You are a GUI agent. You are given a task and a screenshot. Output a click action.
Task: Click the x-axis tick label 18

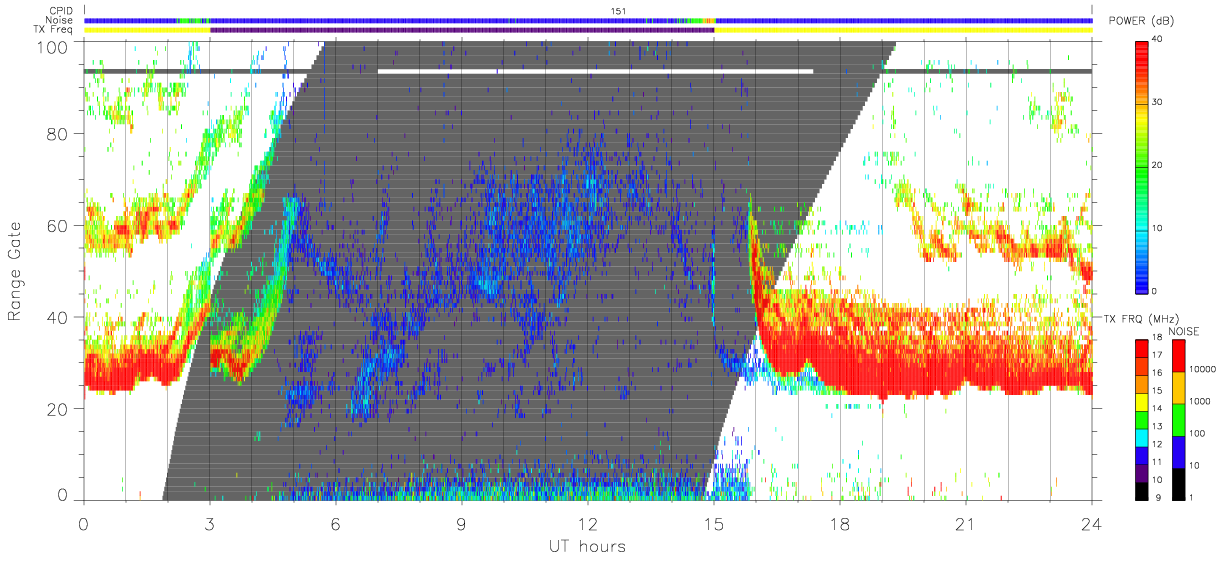pyautogui.click(x=840, y=524)
